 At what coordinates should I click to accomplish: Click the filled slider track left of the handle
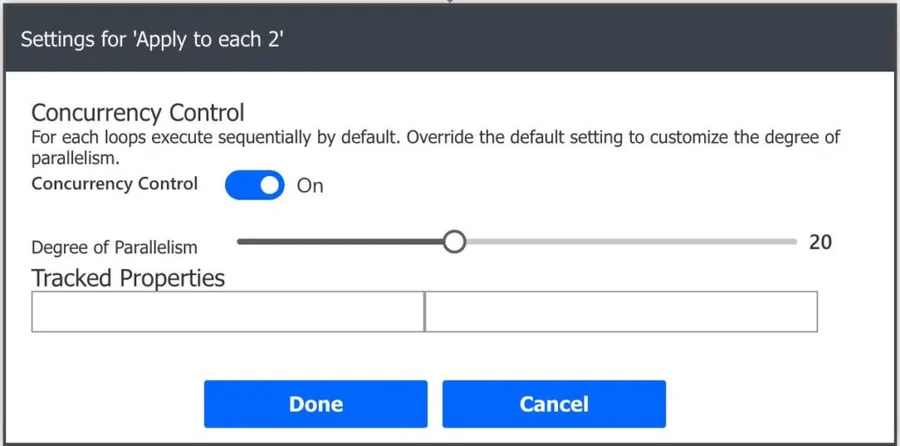[340, 242]
